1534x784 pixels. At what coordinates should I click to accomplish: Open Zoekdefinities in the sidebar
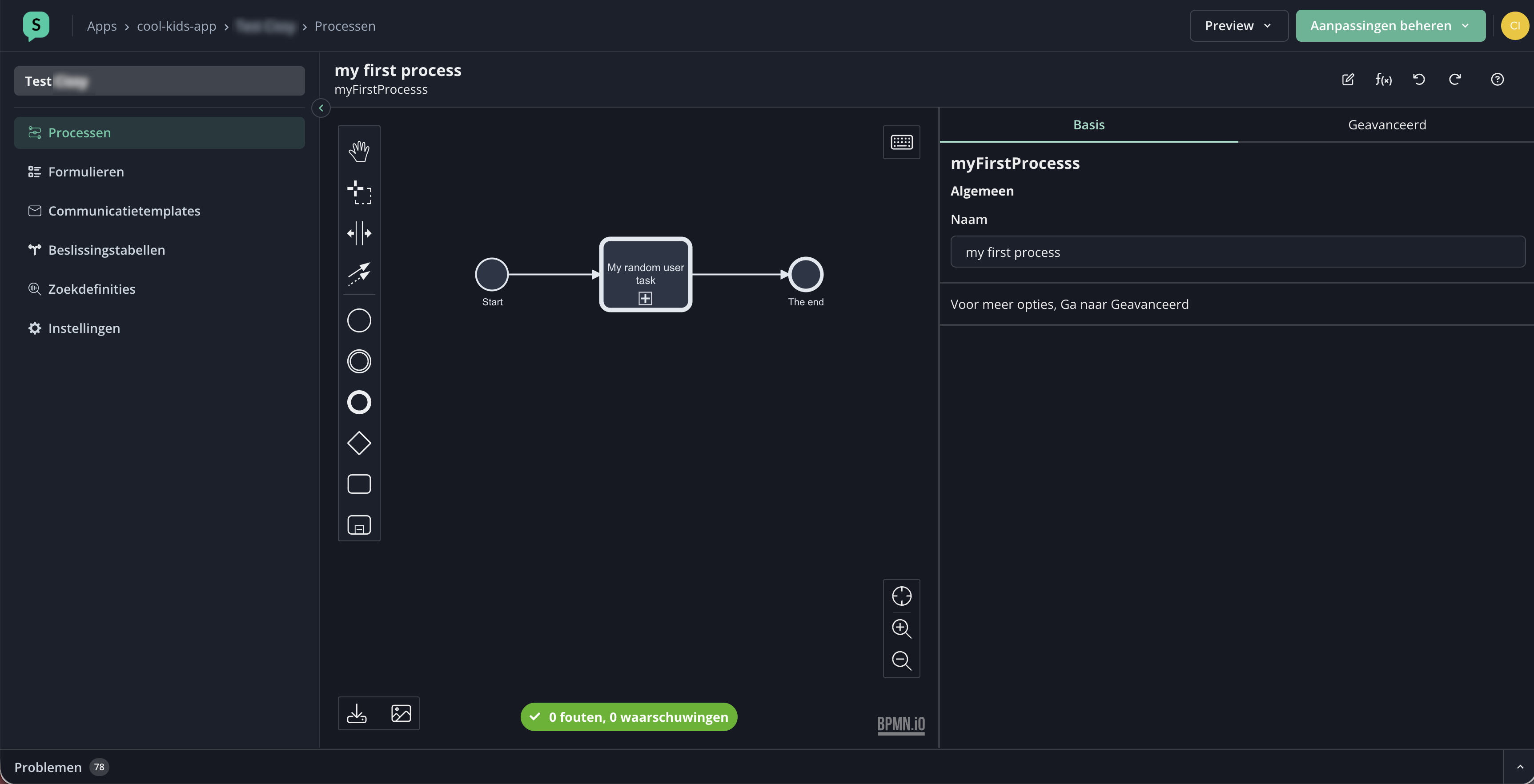click(160, 289)
